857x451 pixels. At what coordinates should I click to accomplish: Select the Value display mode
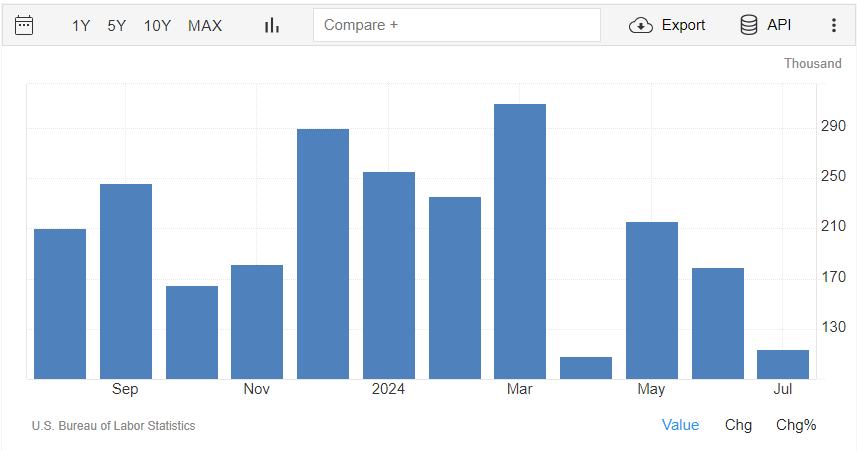pyautogui.click(x=680, y=425)
